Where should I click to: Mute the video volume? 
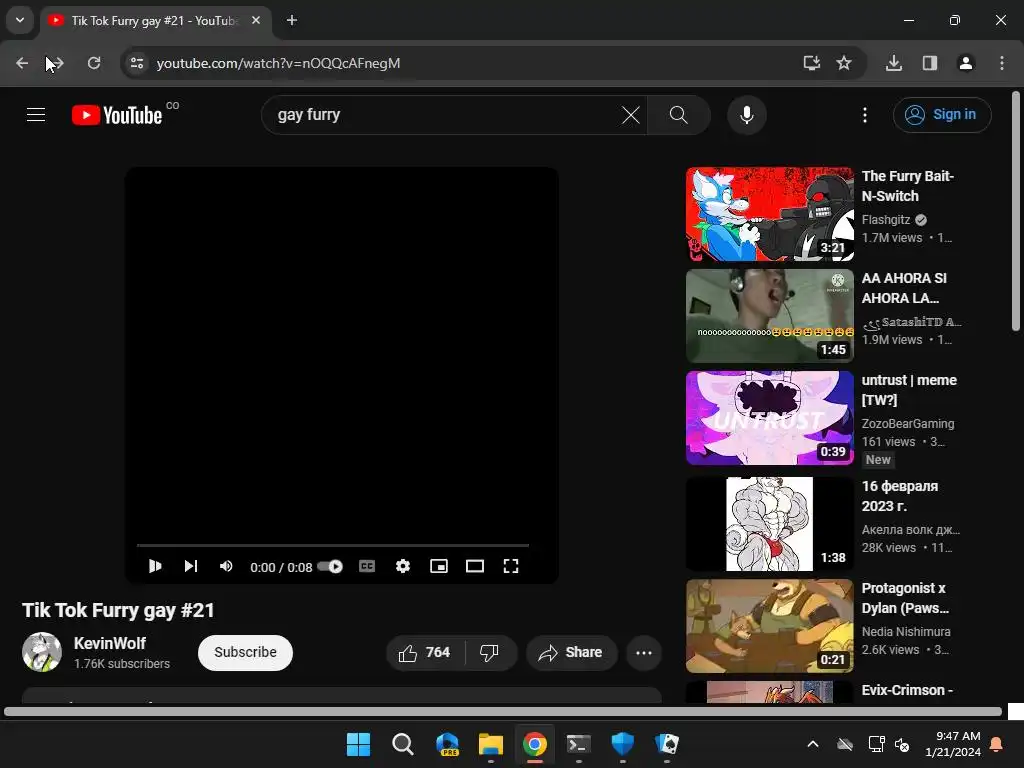point(226,566)
